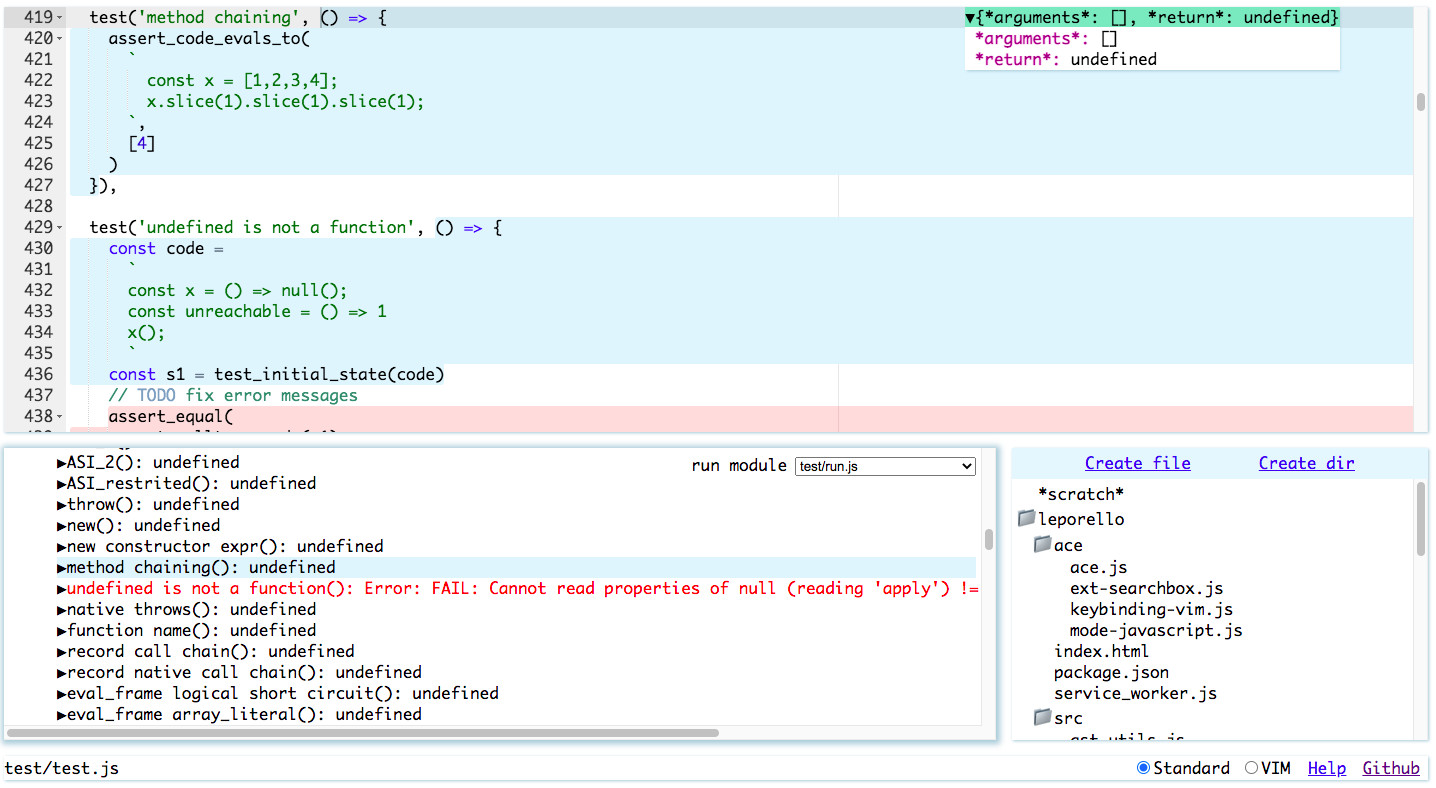Click the src folder icon
The image size is (1436, 788).
coord(1042,718)
